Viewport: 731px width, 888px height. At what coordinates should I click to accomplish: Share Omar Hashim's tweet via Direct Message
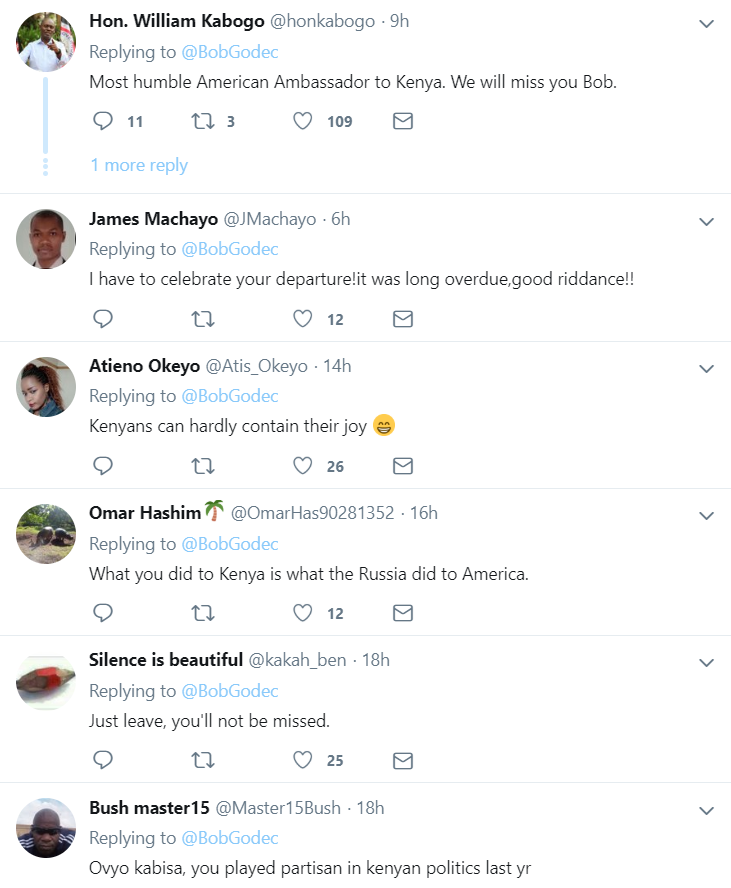[x=403, y=613]
